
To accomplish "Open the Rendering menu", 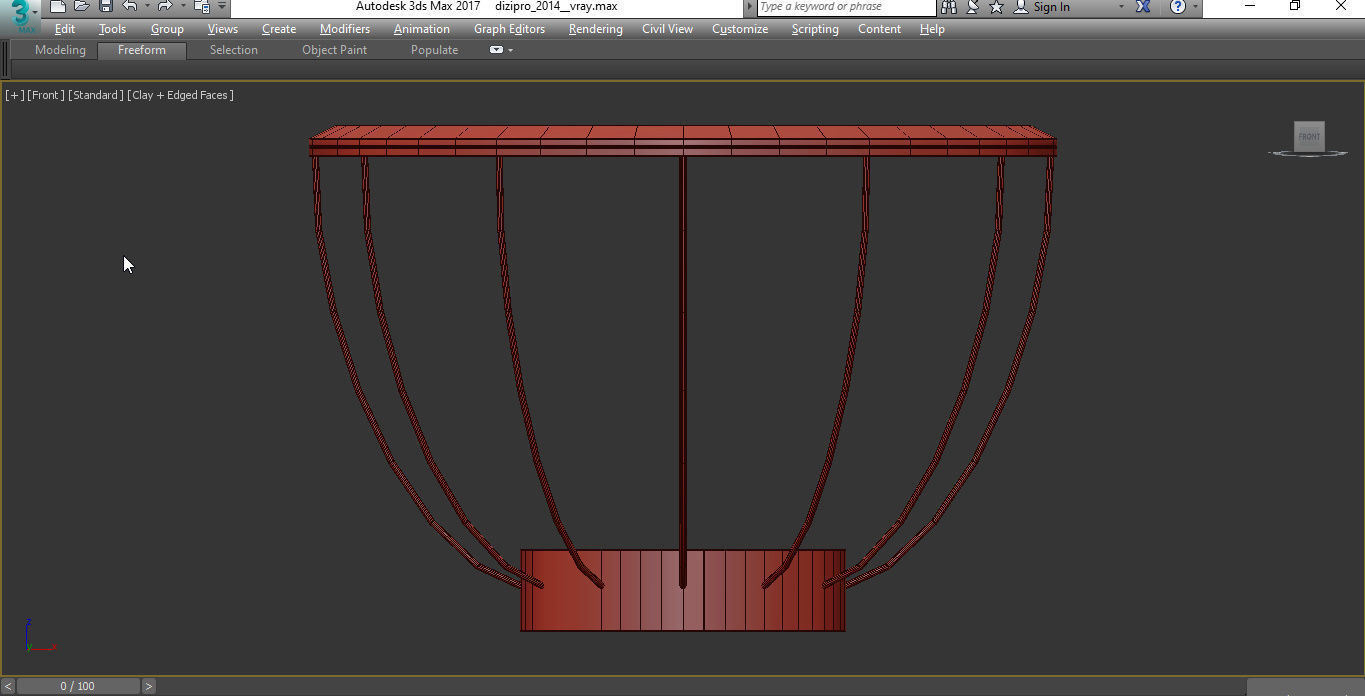I will click(596, 29).
